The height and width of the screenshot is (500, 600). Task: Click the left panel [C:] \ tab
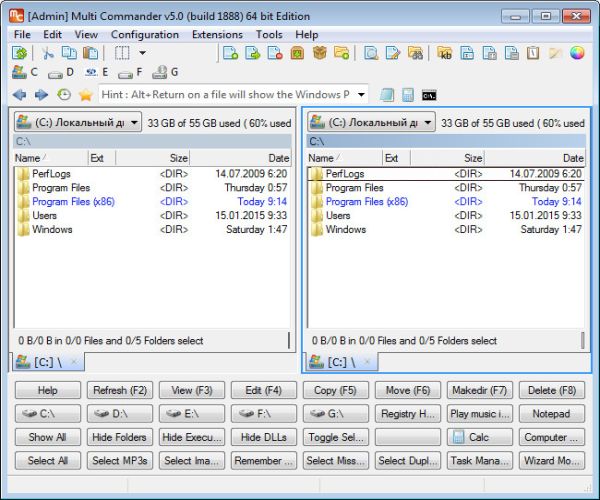click(48, 362)
